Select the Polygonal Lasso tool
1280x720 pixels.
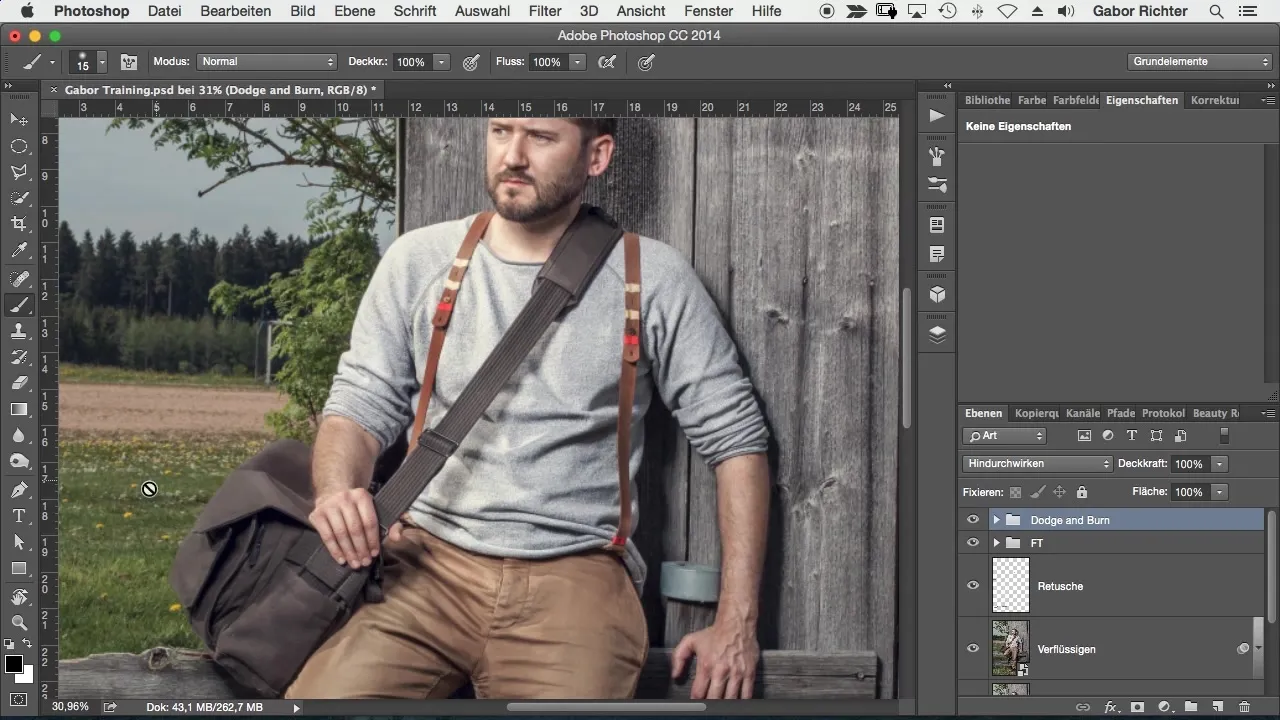(x=19, y=172)
